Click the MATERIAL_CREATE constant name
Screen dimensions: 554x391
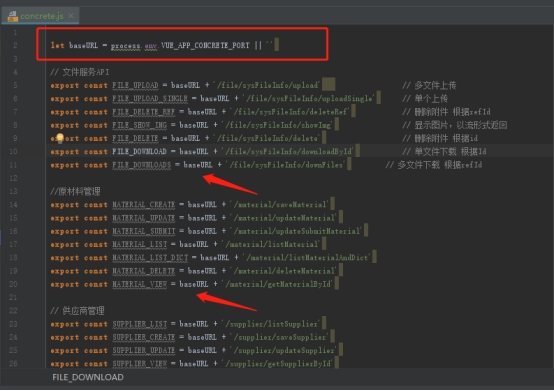[x=143, y=205]
